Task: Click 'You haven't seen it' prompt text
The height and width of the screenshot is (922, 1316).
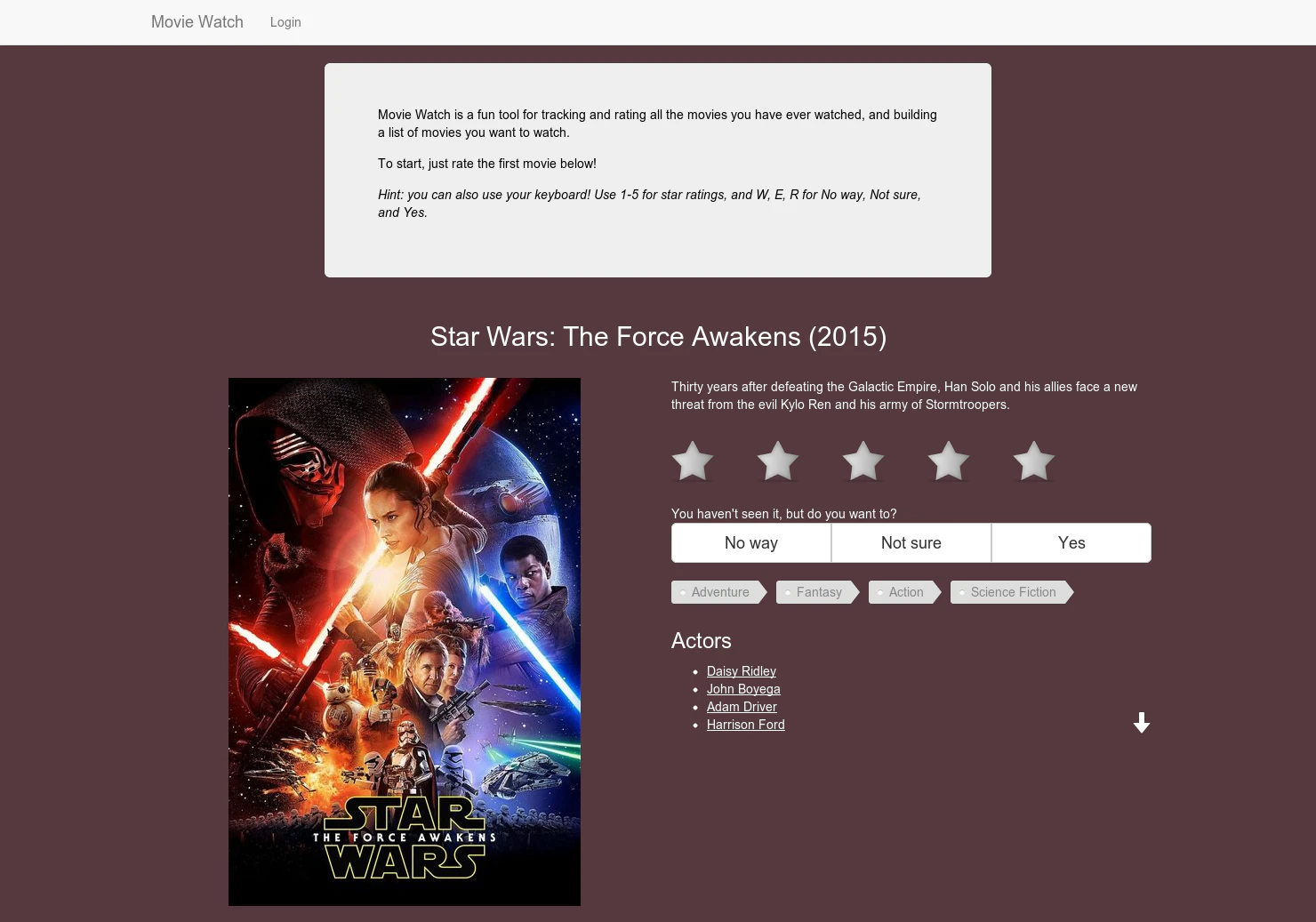Action: click(x=783, y=514)
